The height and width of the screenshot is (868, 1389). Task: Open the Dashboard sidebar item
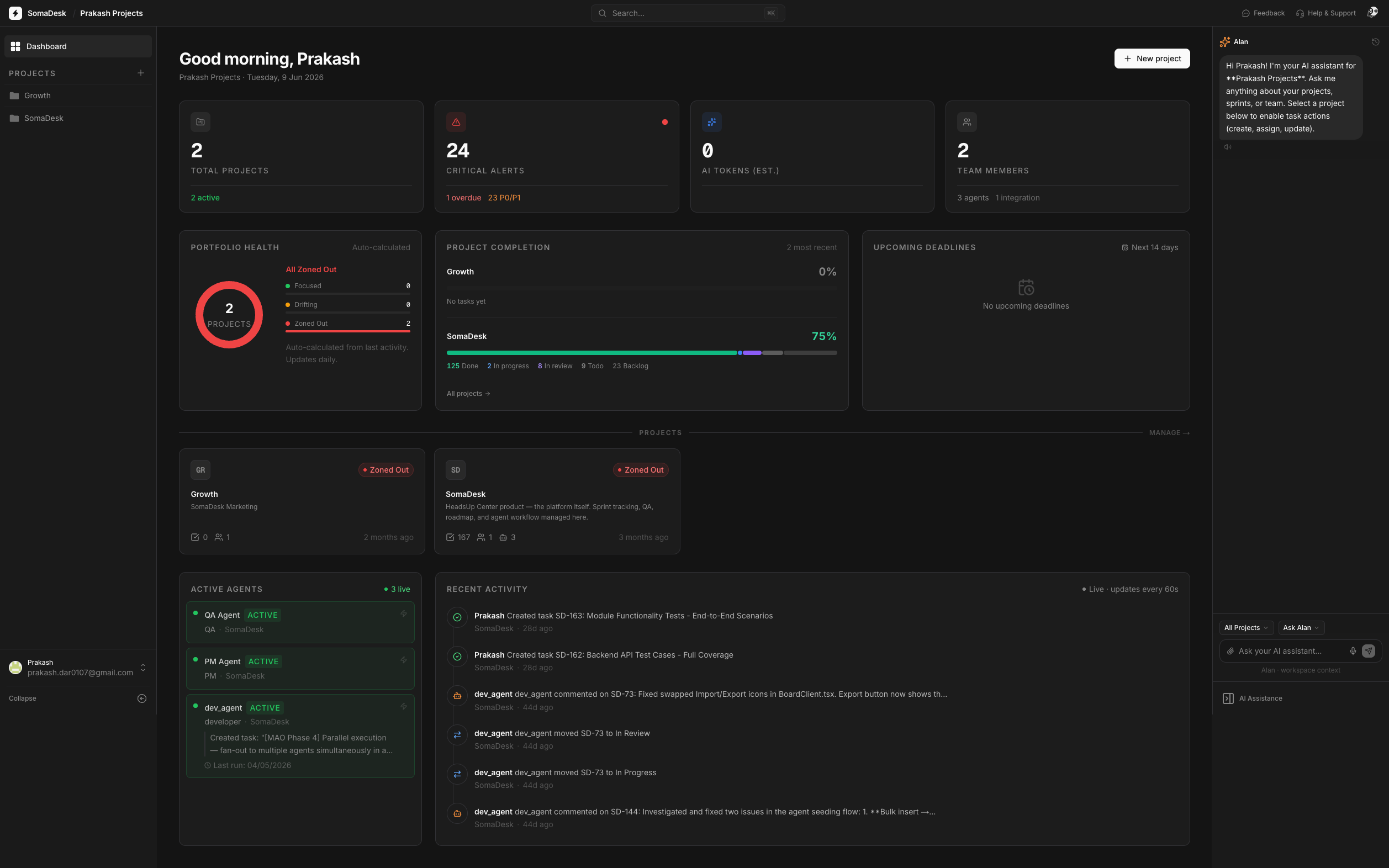point(78,46)
